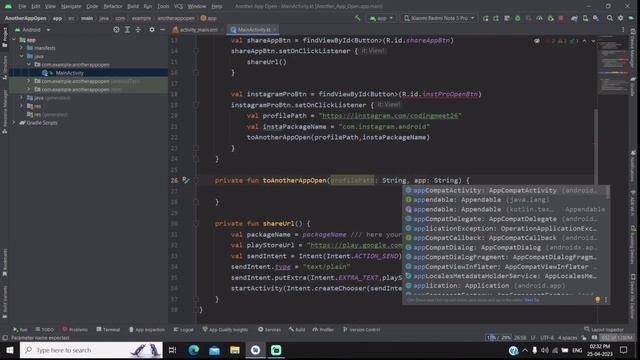Click Select Opened File target icon
This screenshot has height=360, width=640.
pyautogui.click(x=116, y=30)
